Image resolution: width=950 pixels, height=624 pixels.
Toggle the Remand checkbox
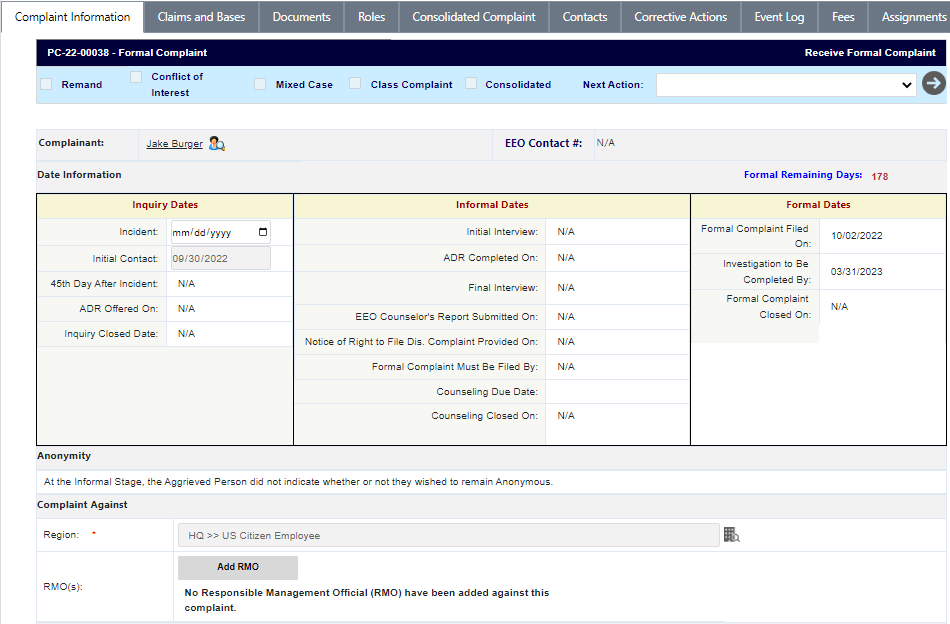(46, 84)
